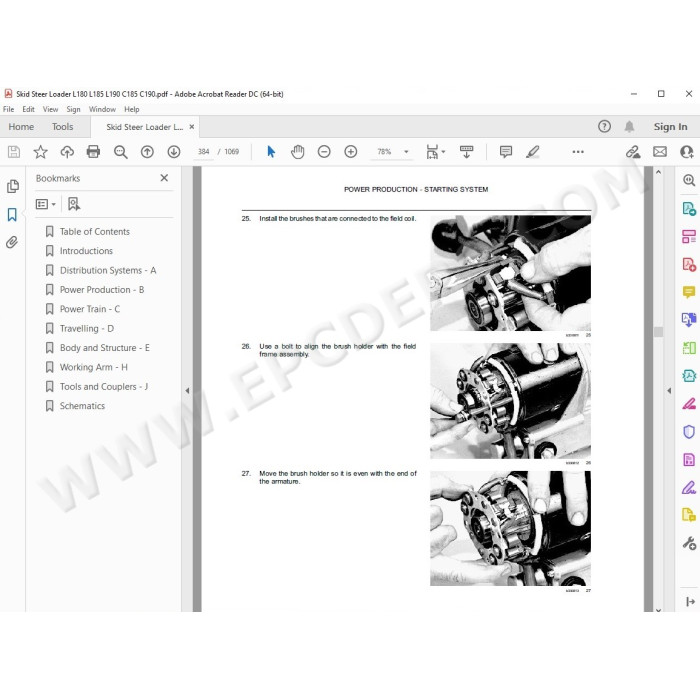Viewport: 700px width, 700px height.
Task: Open the Export PDF tool in right pane
Action: 689,208
